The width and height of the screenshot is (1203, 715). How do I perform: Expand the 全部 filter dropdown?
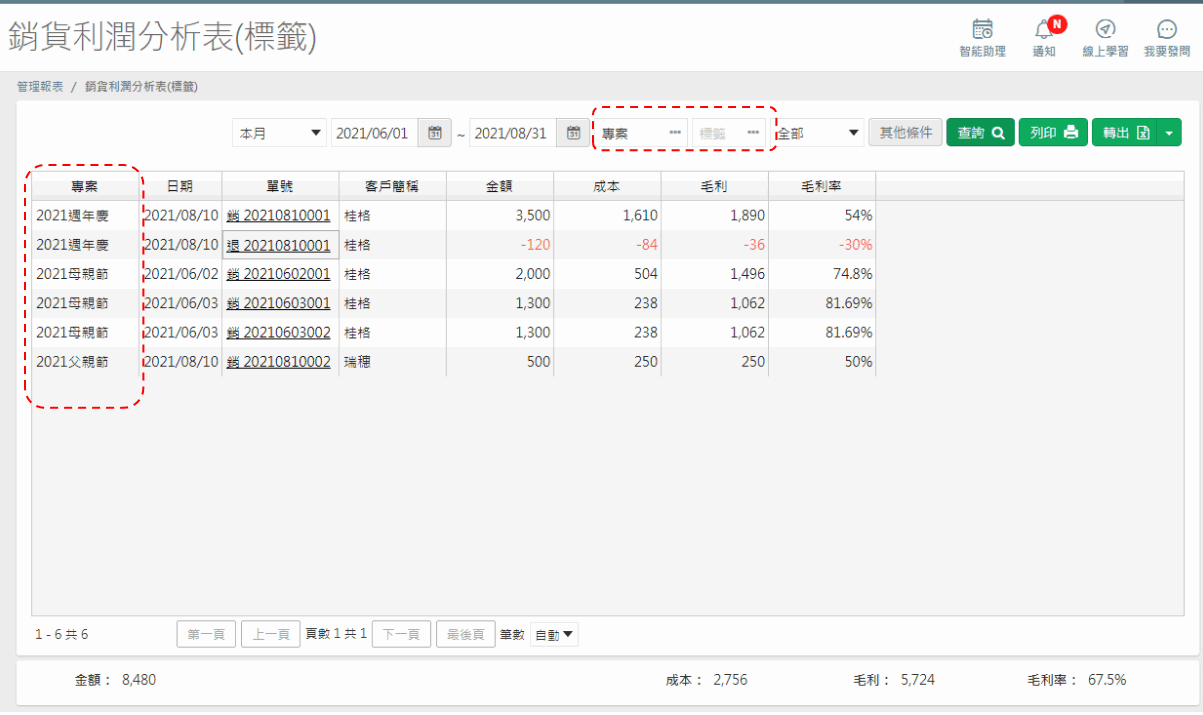pyautogui.click(x=854, y=133)
